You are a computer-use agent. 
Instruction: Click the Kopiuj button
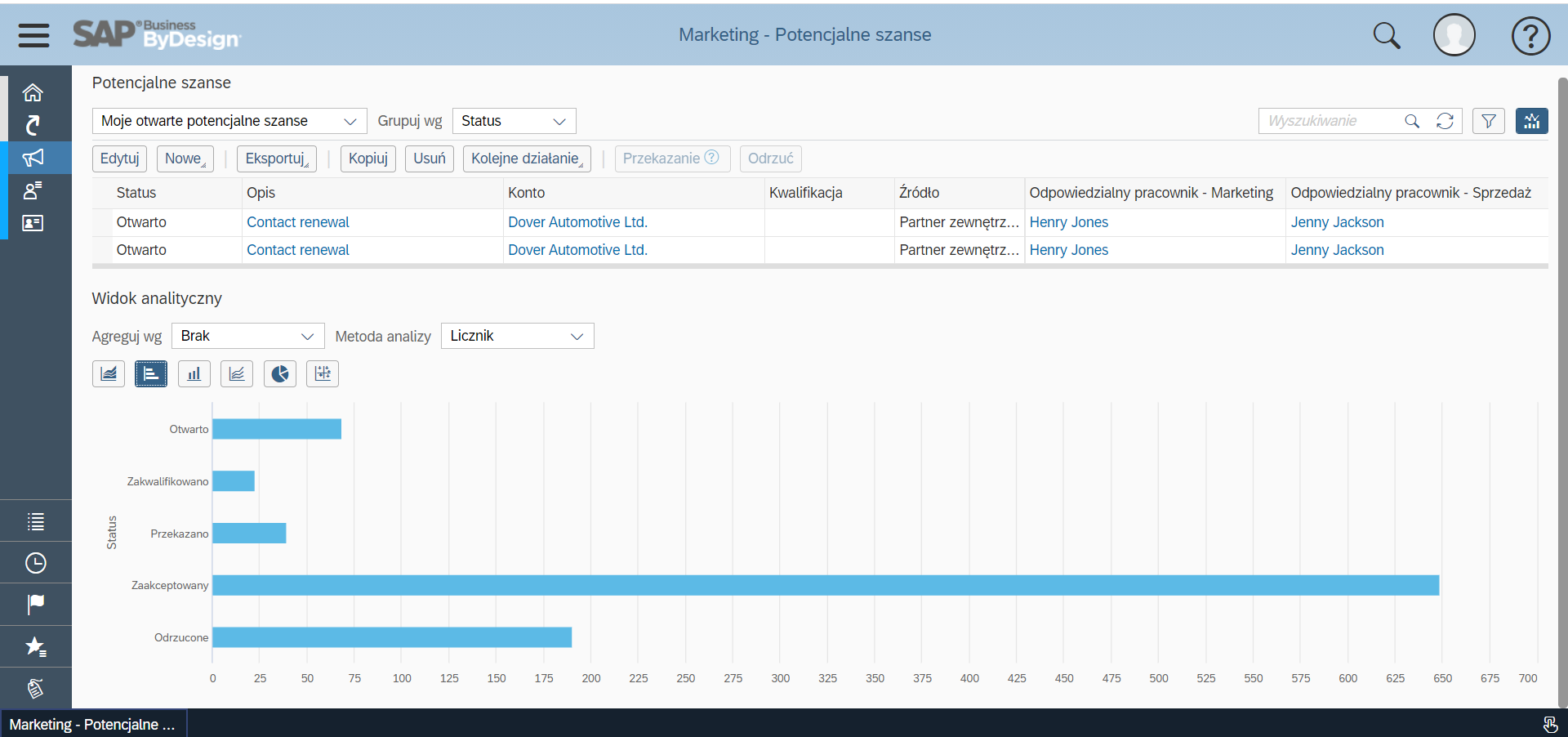tap(368, 159)
